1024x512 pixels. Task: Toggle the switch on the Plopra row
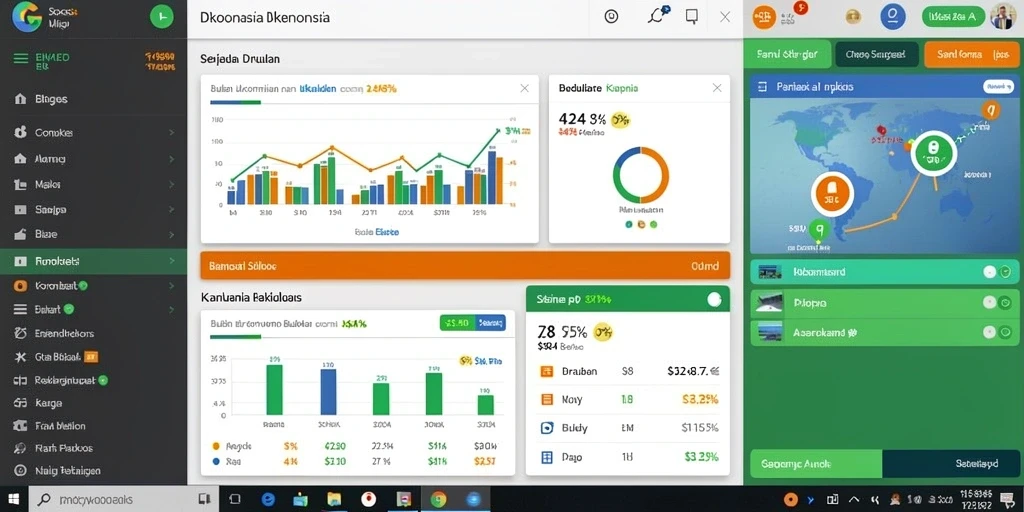tap(997, 302)
